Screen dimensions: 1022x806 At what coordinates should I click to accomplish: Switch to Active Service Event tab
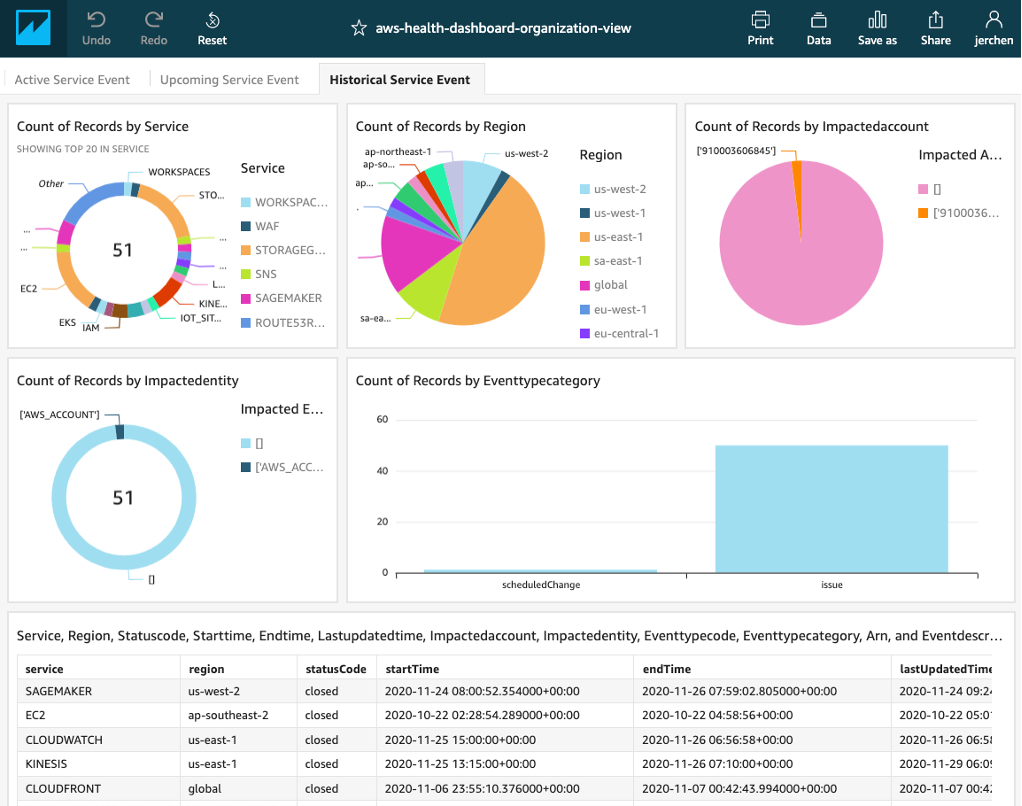(72, 80)
